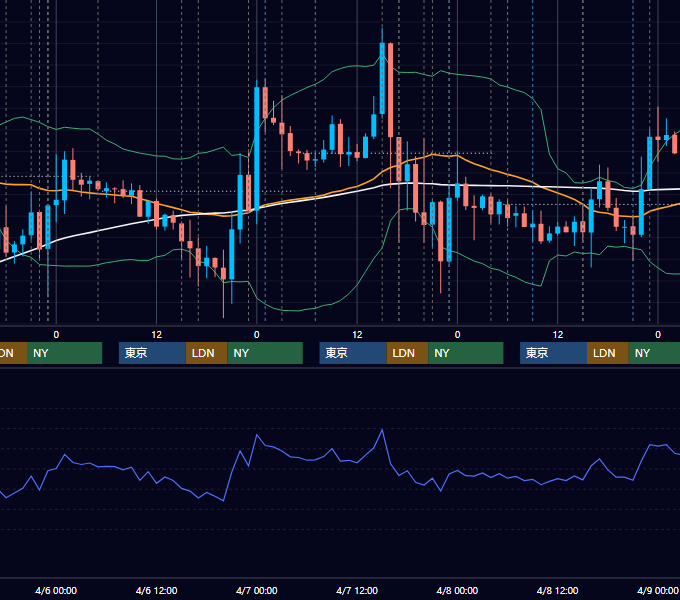Select the LDN session block just before 4/7 00:00
Image resolution: width=680 pixels, height=600 pixels.
206,353
